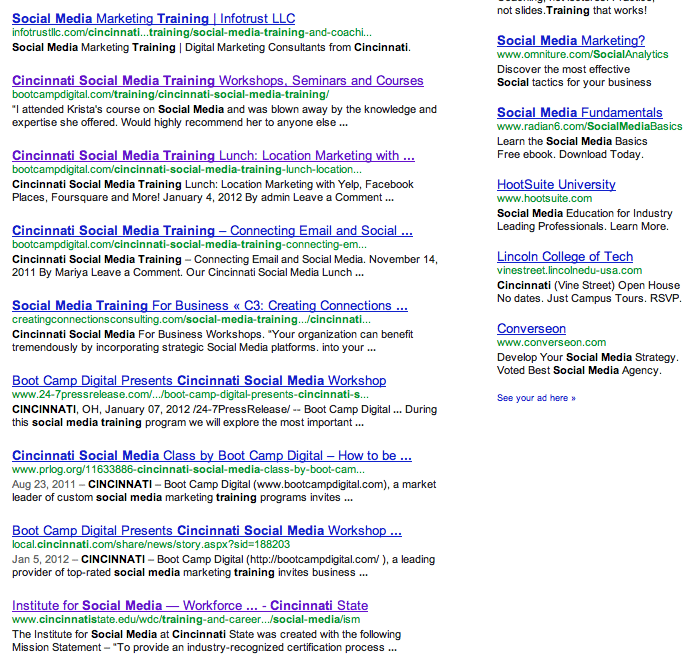Image resolution: width=691 pixels, height=670 pixels.
Task: Open Institute for Social Media Cincinnati State result
Action: (x=189, y=605)
